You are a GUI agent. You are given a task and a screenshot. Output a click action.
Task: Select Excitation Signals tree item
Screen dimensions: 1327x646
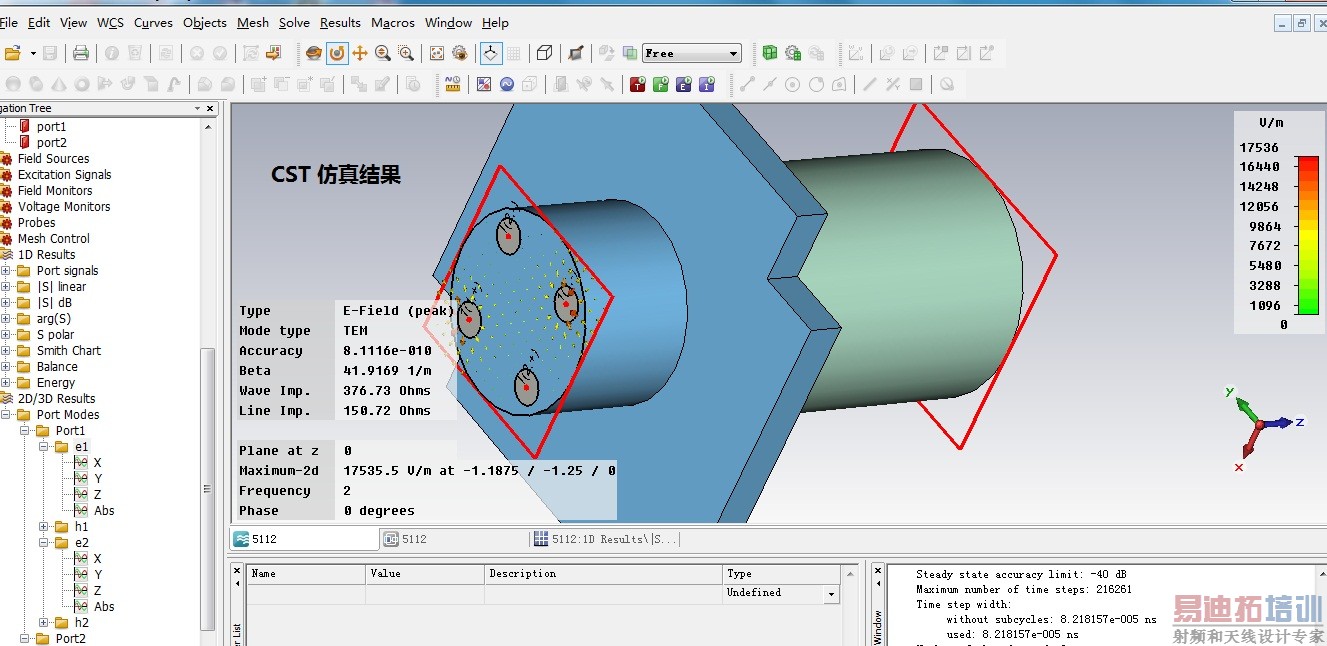[x=64, y=175]
